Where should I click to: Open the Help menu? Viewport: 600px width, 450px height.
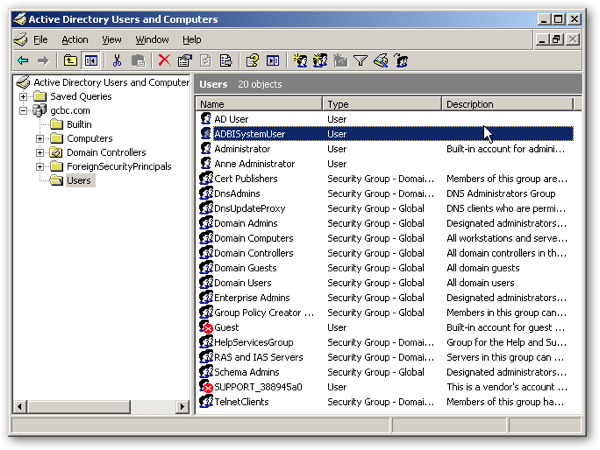pos(191,39)
